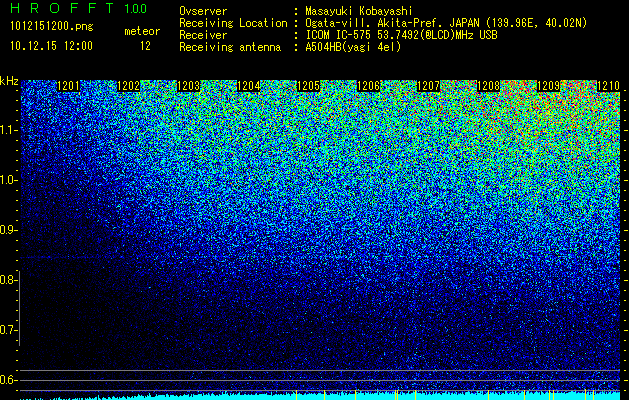629x400 pixels.
Task: Click the A504HB(yagi 4el) antenna text
Action: point(353,47)
